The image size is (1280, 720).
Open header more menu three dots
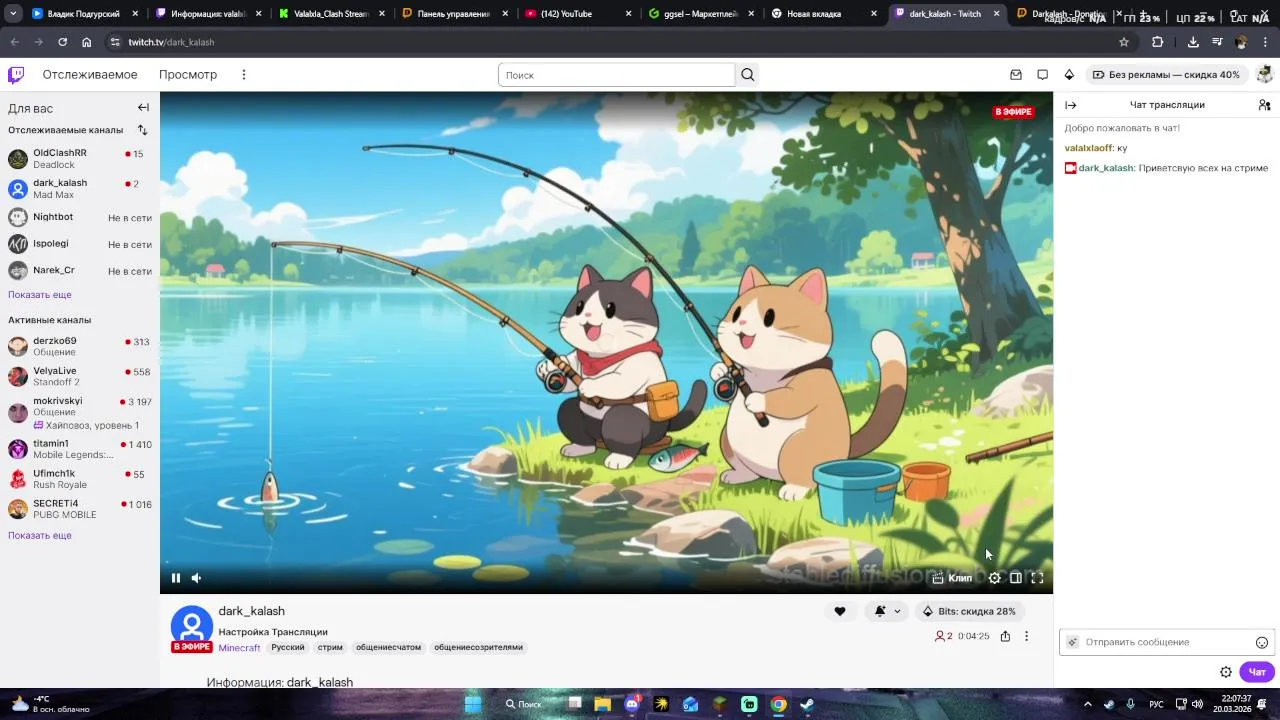(x=243, y=75)
